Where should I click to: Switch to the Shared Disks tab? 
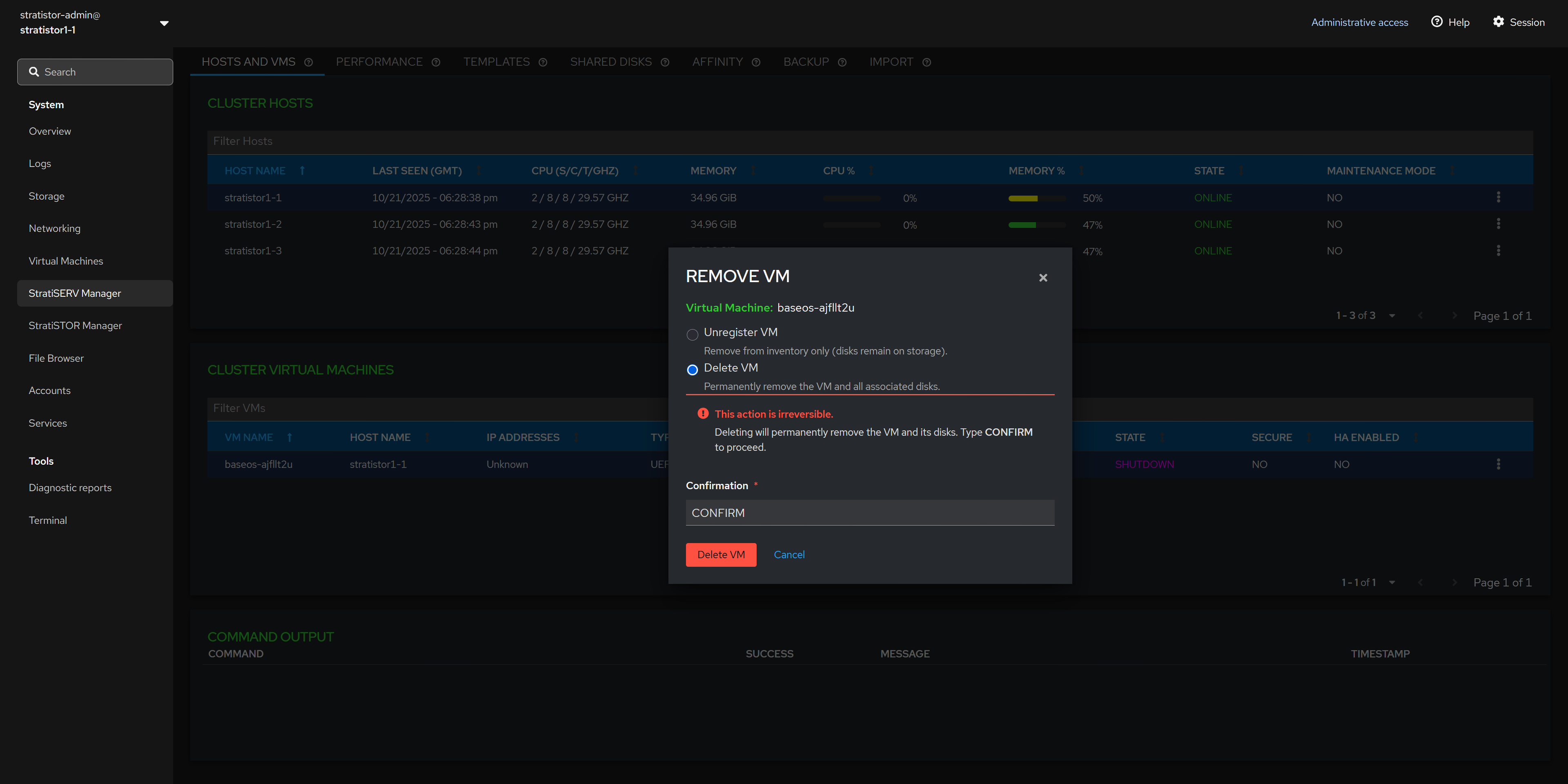(610, 62)
